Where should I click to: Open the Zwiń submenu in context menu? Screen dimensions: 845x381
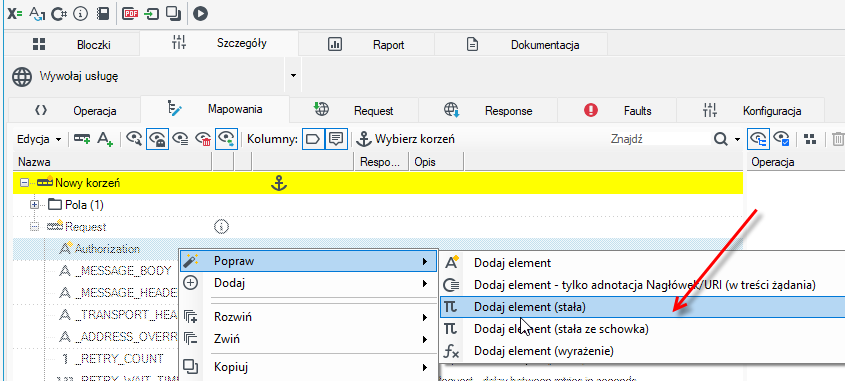coord(308,340)
